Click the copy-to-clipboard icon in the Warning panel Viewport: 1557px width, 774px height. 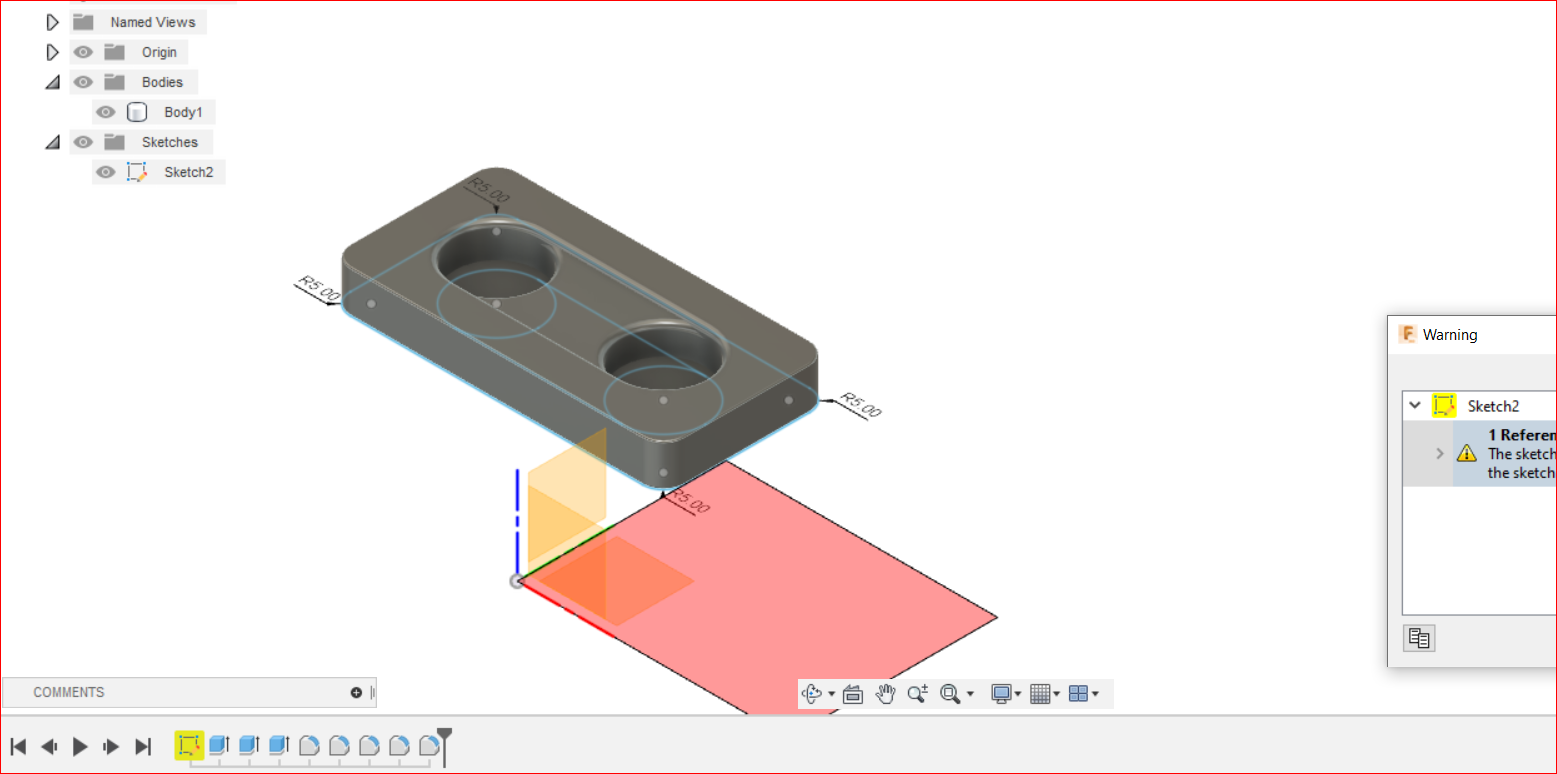1419,637
